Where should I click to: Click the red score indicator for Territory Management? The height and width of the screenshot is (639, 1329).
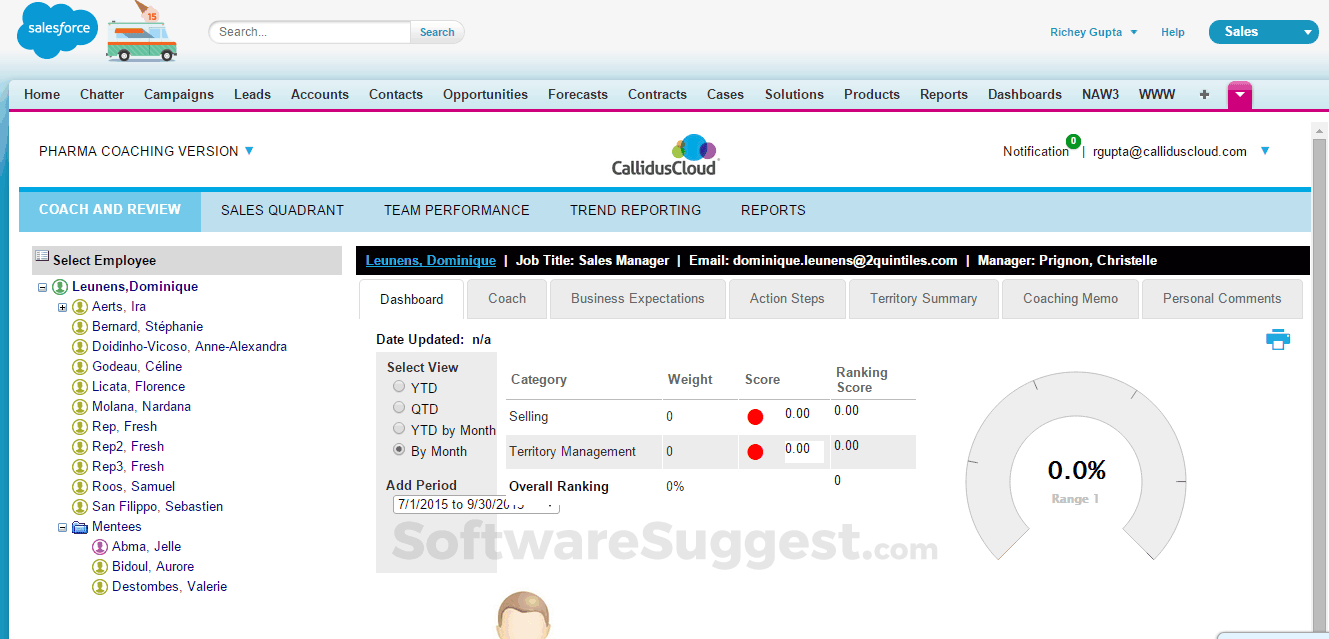tap(755, 452)
